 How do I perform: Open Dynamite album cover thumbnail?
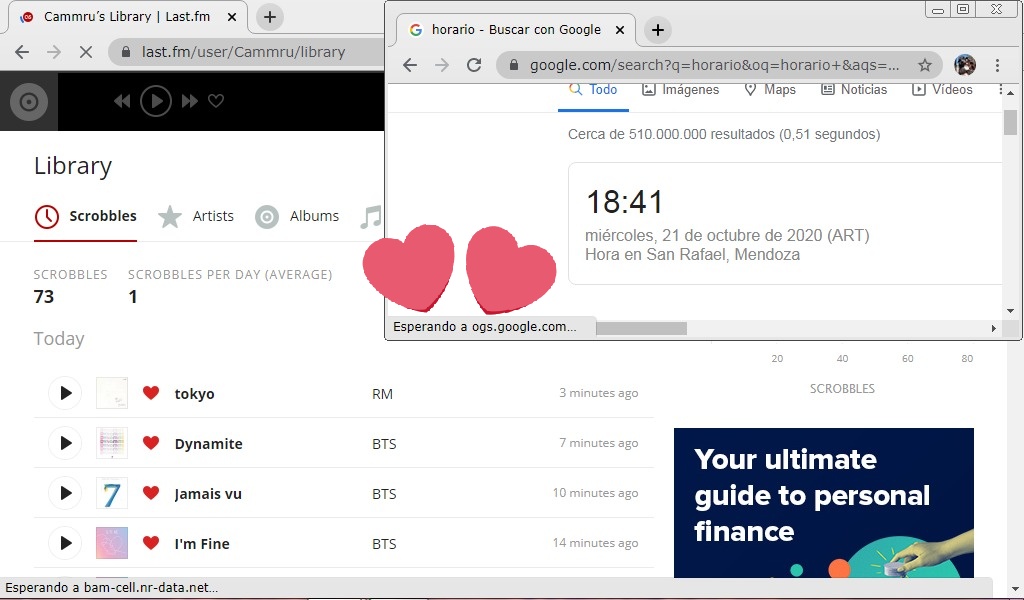[112, 443]
